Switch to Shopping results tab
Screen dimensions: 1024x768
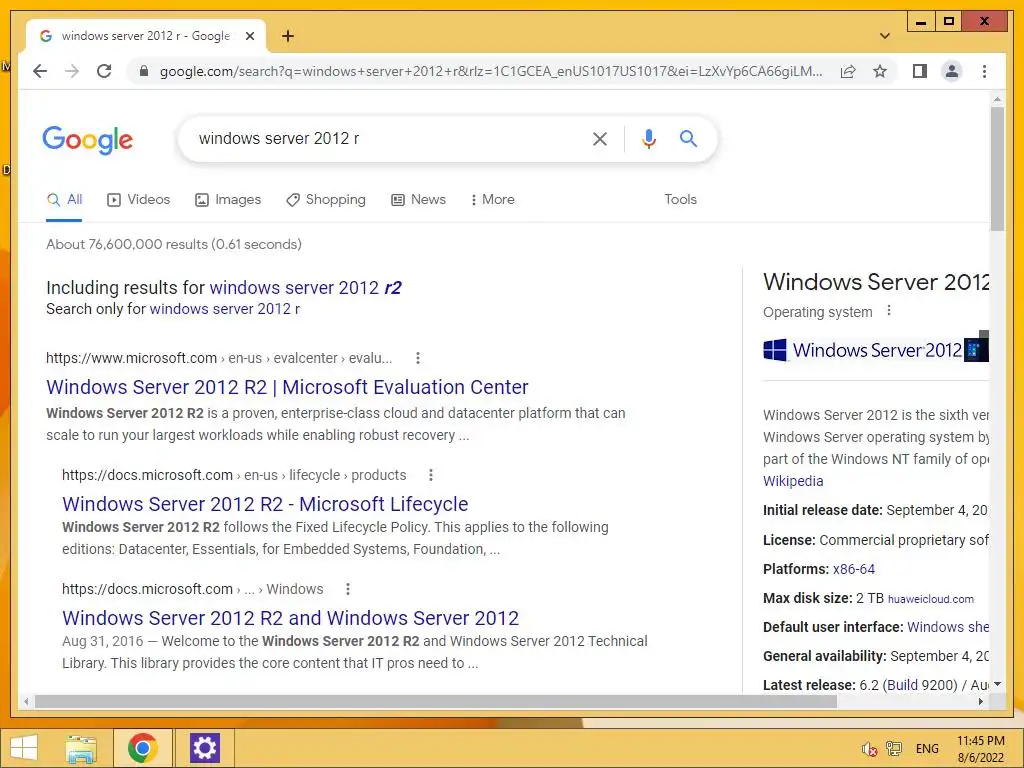click(326, 200)
